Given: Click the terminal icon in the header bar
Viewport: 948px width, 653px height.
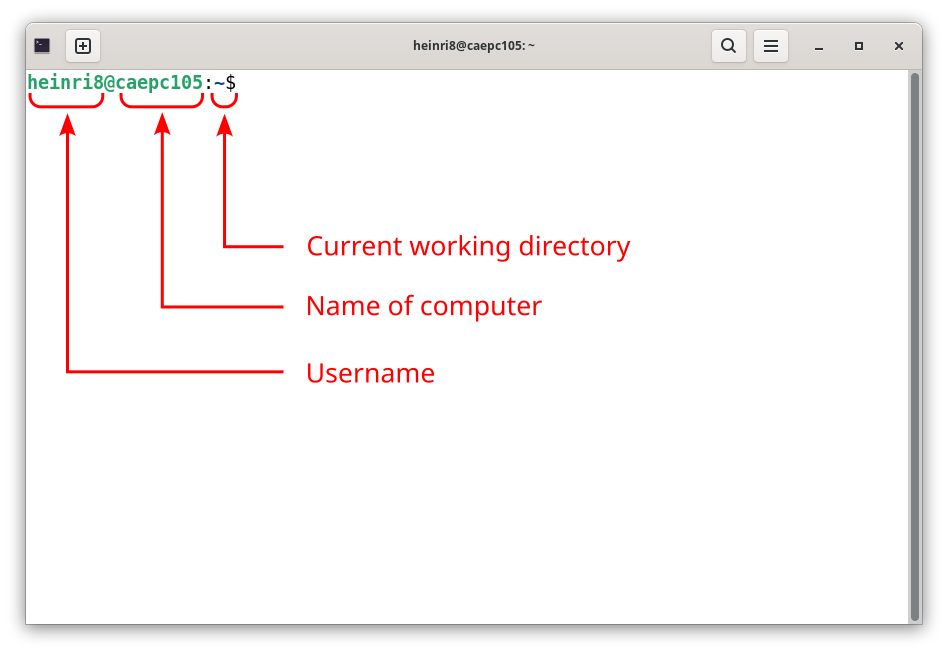Looking at the screenshot, I should [x=42, y=46].
